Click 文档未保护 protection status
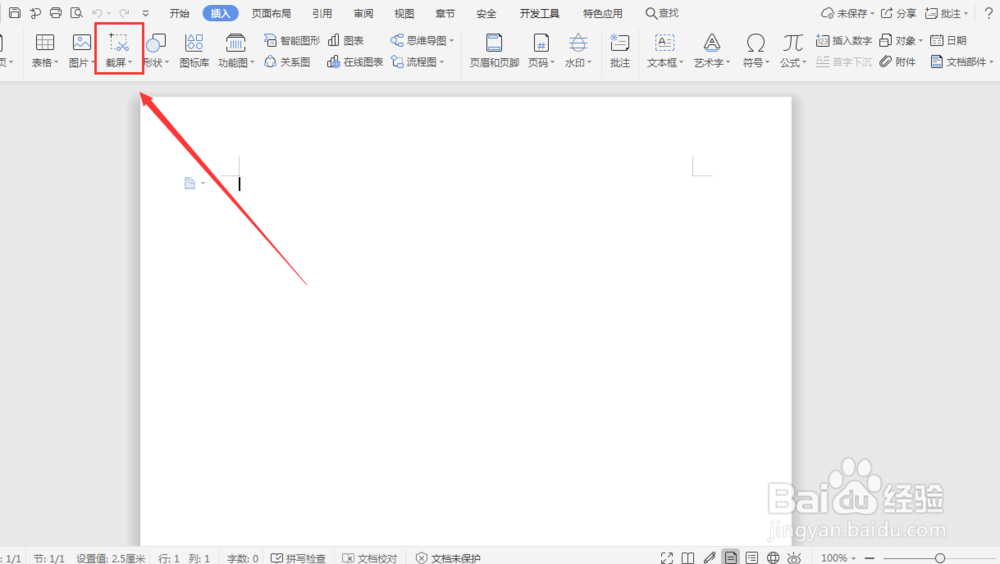The width and height of the screenshot is (1000, 564). [x=448, y=558]
